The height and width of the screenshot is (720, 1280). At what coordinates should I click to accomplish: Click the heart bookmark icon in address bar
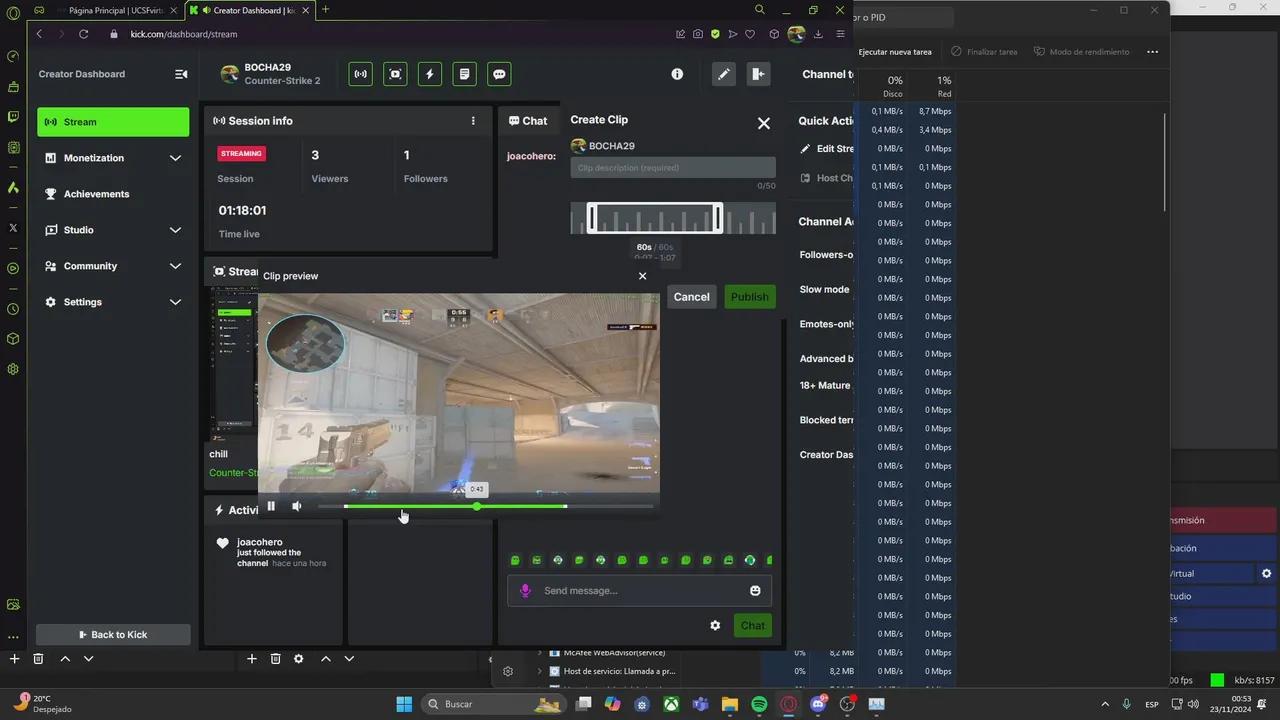(750, 33)
